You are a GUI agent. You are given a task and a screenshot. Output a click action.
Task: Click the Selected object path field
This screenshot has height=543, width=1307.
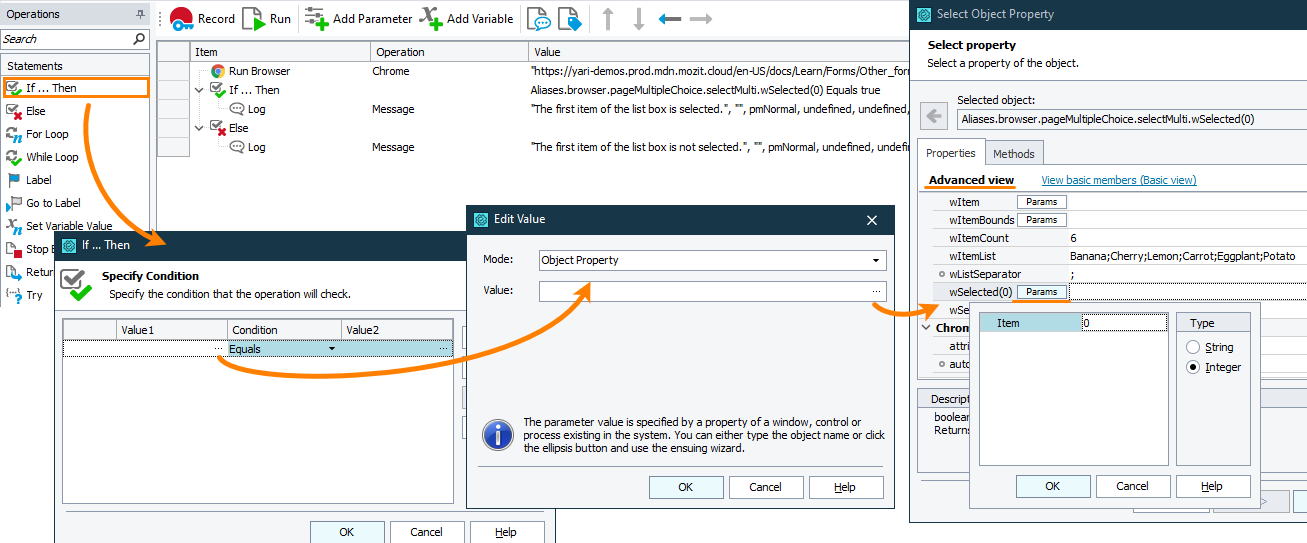1130,119
